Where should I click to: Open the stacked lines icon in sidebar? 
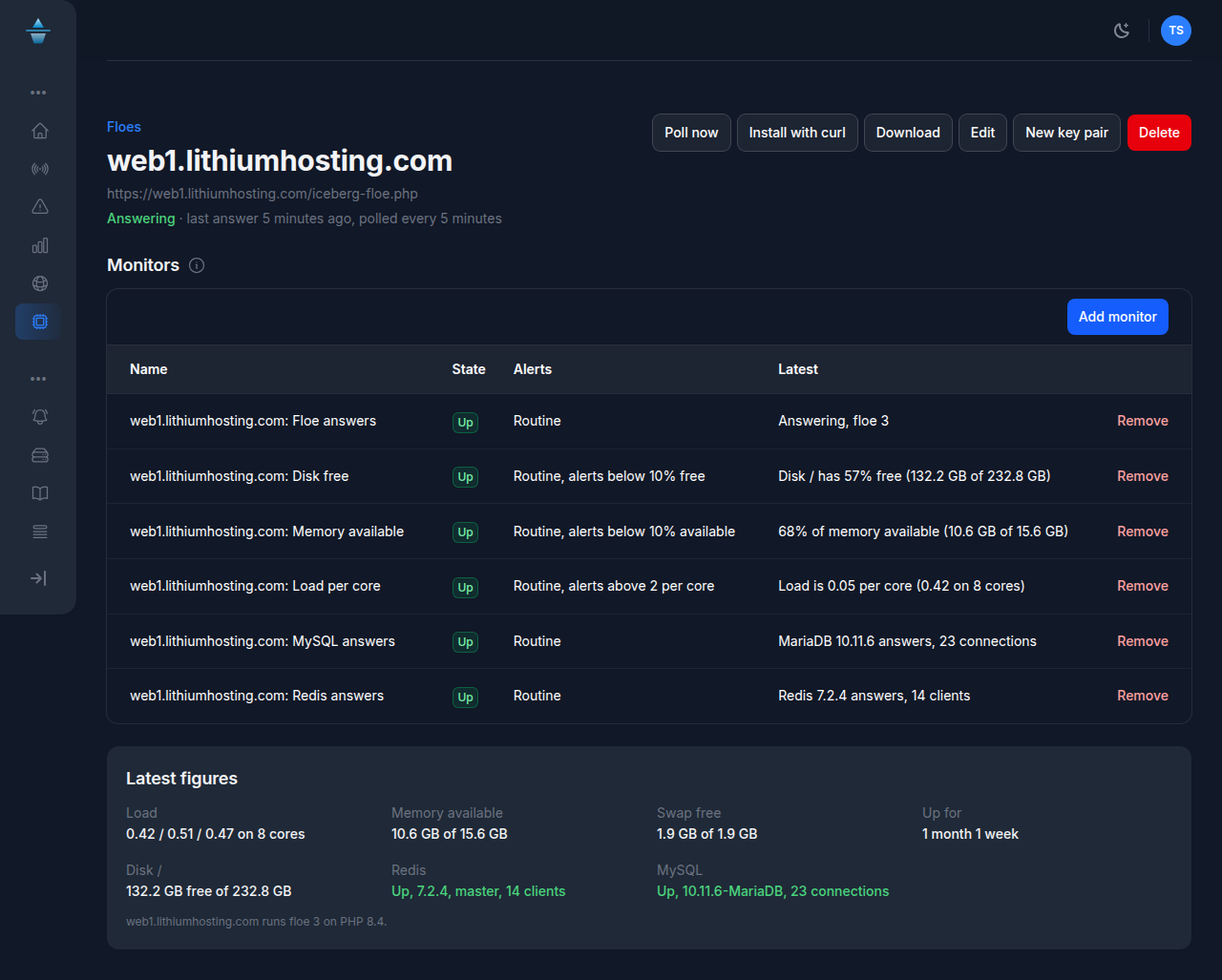pos(39,532)
